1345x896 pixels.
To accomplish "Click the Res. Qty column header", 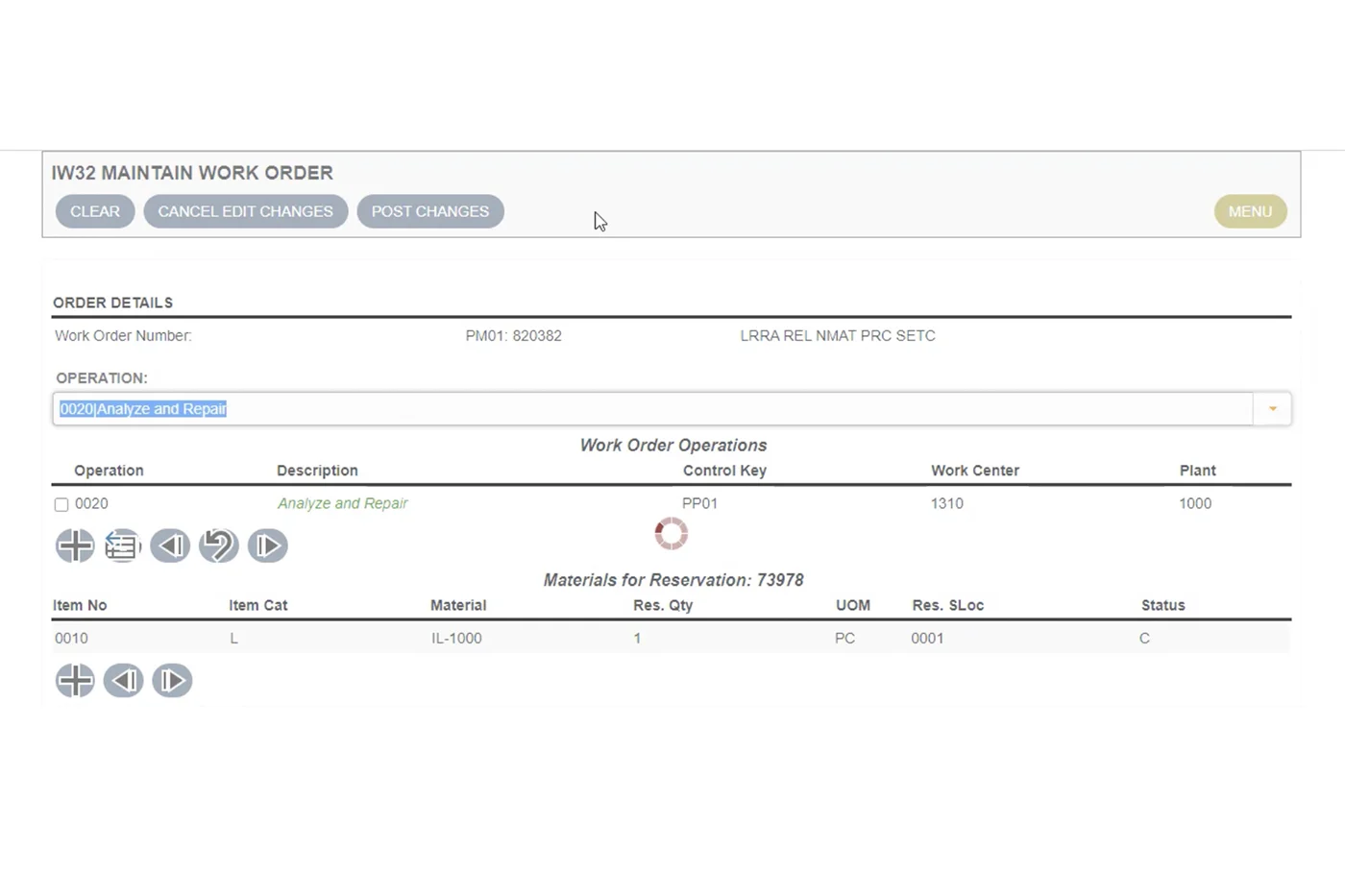I will [663, 605].
